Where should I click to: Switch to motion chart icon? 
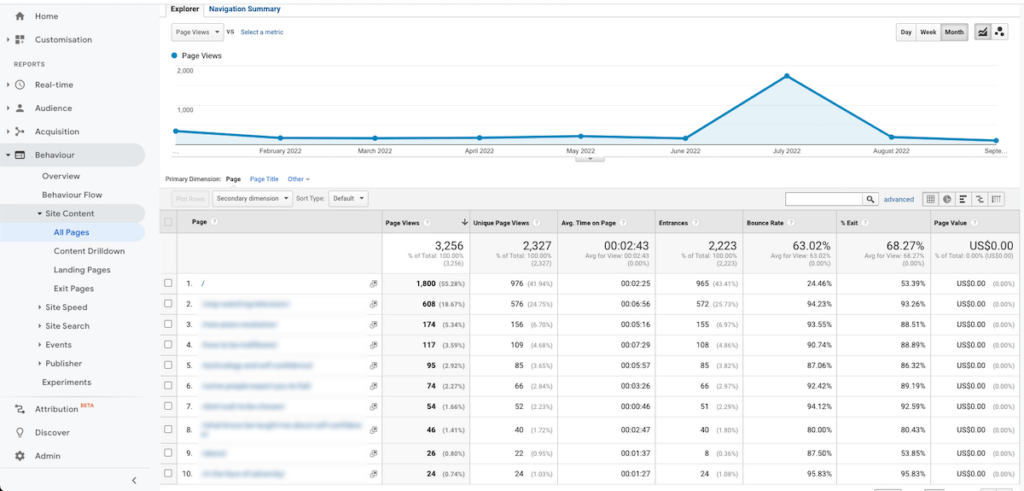pos(999,32)
